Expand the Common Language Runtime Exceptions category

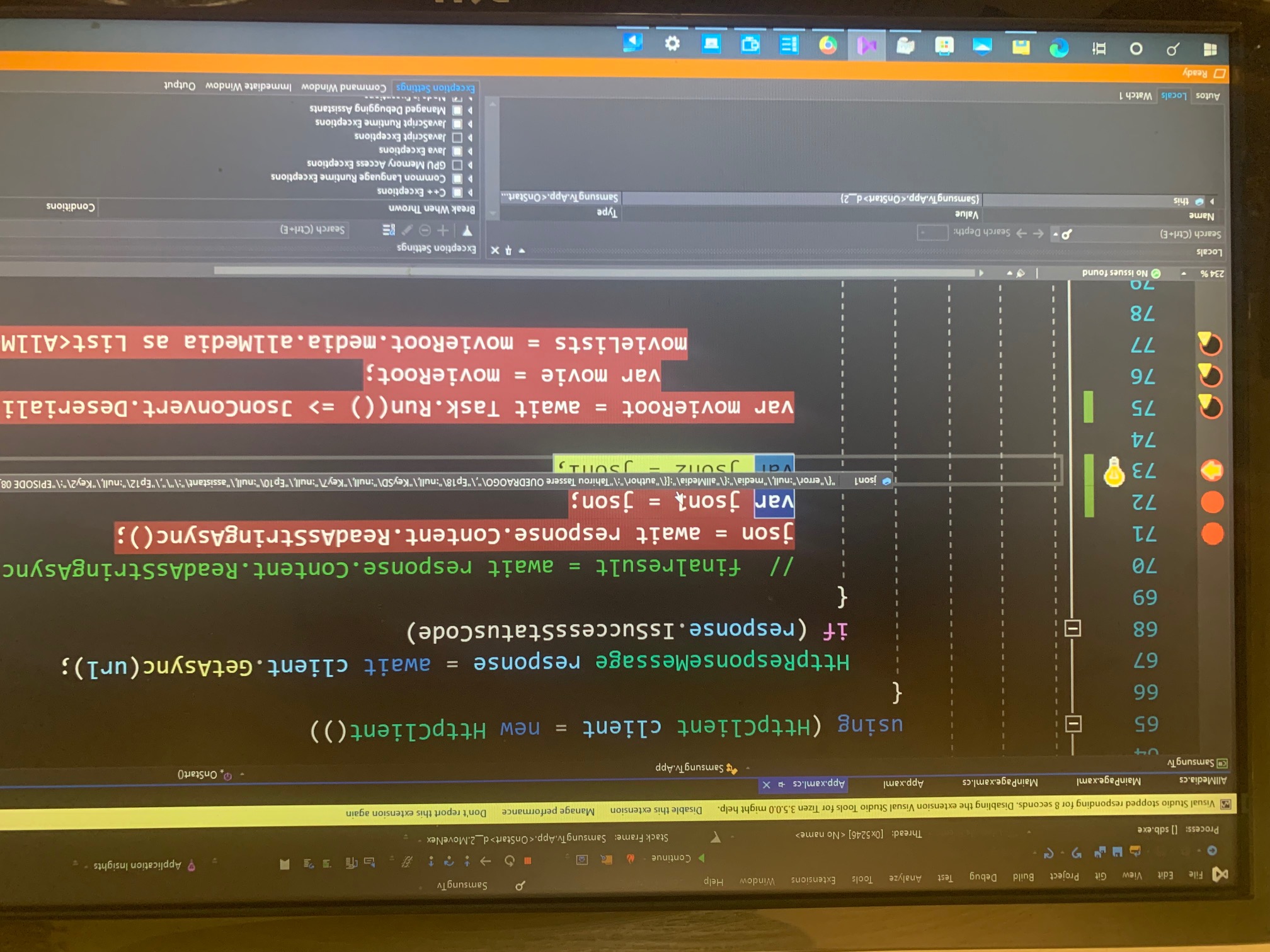[471, 179]
